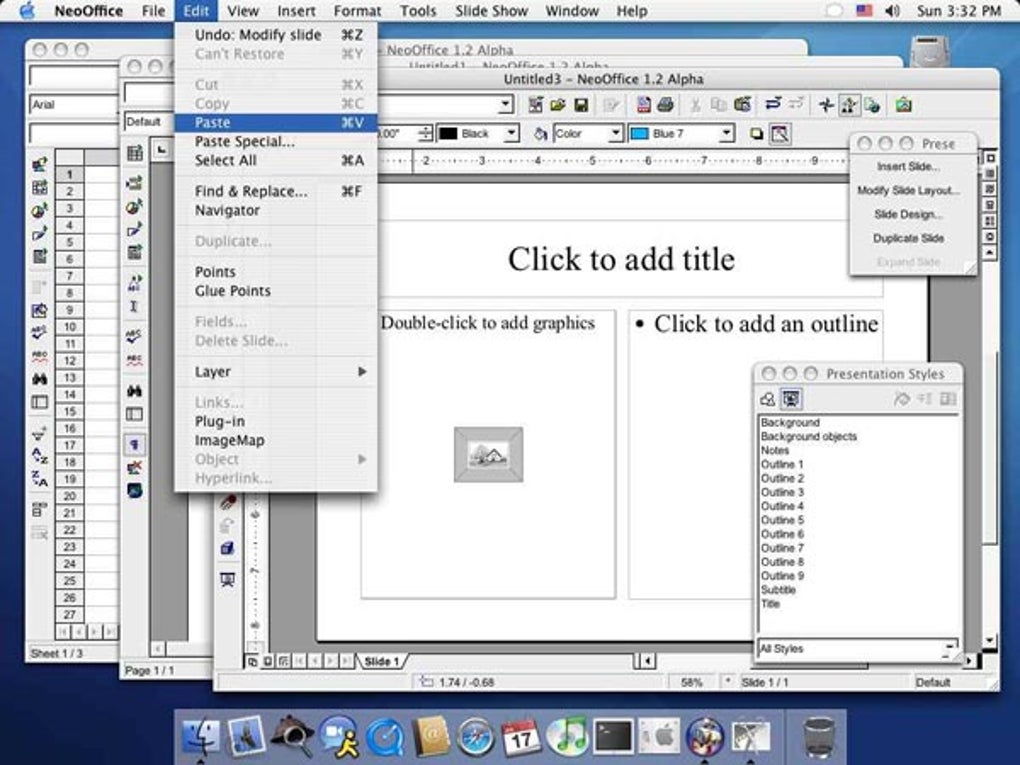Toggle Stylist icon in main toolbar

[x=848, y=105]
